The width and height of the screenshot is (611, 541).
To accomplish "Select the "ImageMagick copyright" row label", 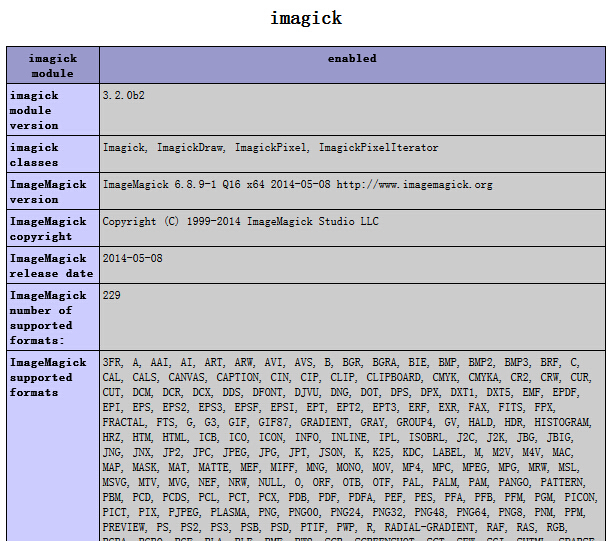I will point(48,228).
